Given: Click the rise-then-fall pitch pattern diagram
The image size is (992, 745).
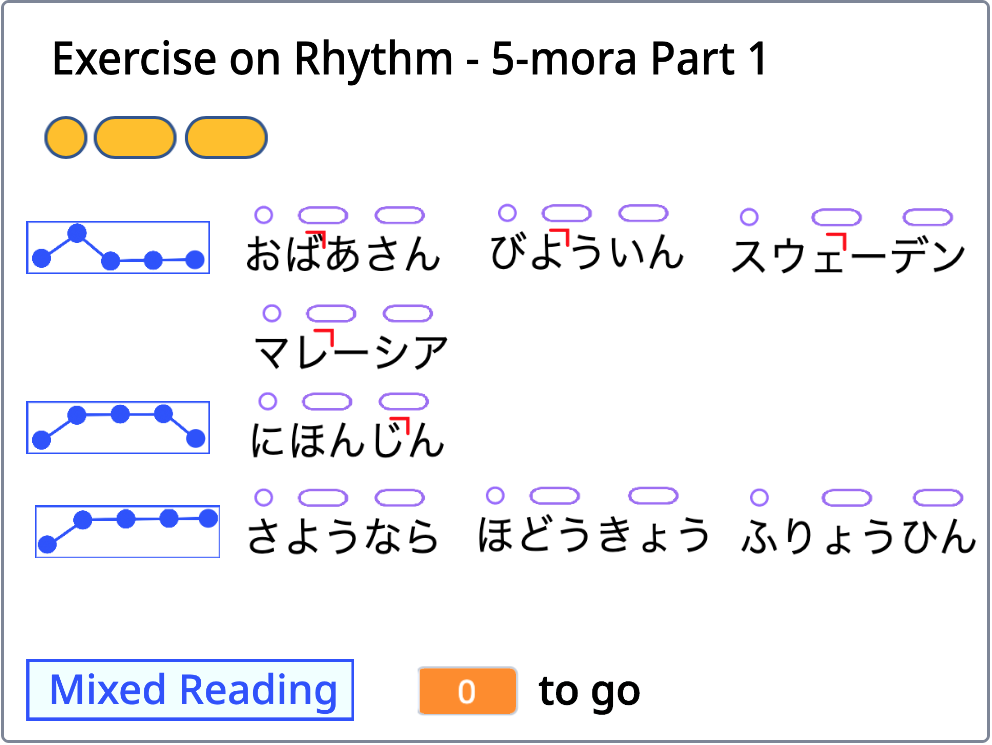Looking at the screenshot, I should coord(117,247).
